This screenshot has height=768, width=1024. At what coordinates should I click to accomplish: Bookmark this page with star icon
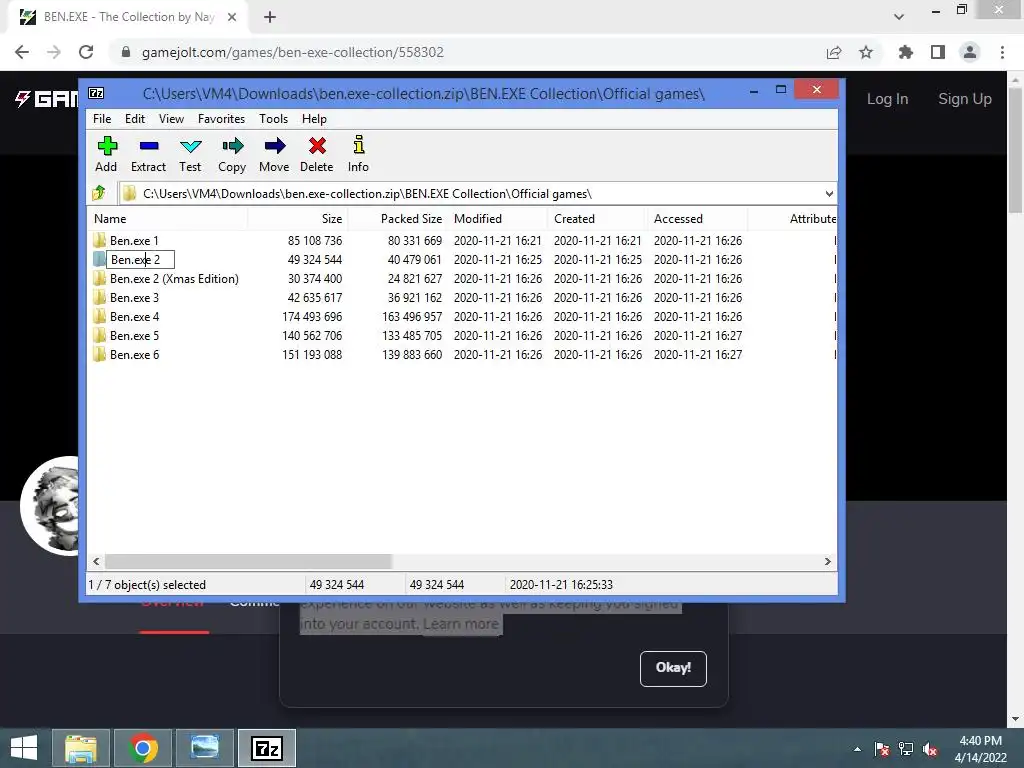point(866,52)
